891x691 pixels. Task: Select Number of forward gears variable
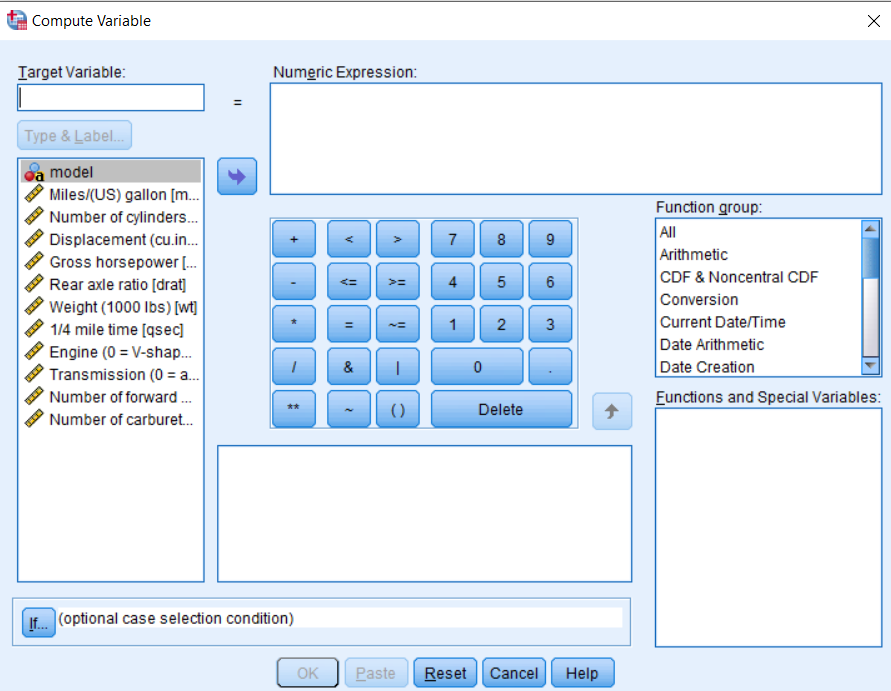tap(111, 397)
